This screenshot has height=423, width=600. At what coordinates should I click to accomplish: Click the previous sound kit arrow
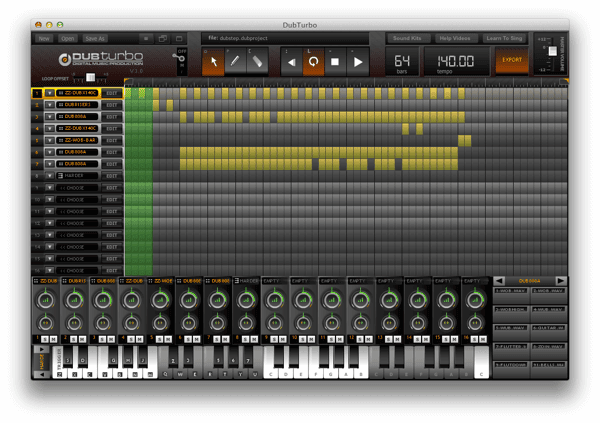500,281
